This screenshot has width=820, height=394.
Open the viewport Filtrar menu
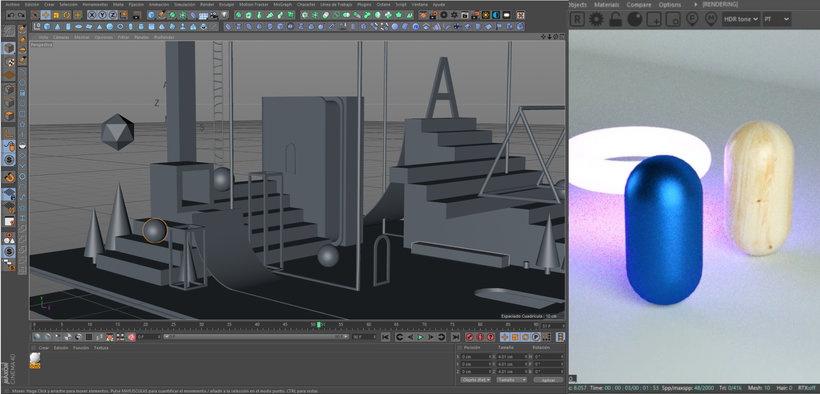[x=123, y=37]
